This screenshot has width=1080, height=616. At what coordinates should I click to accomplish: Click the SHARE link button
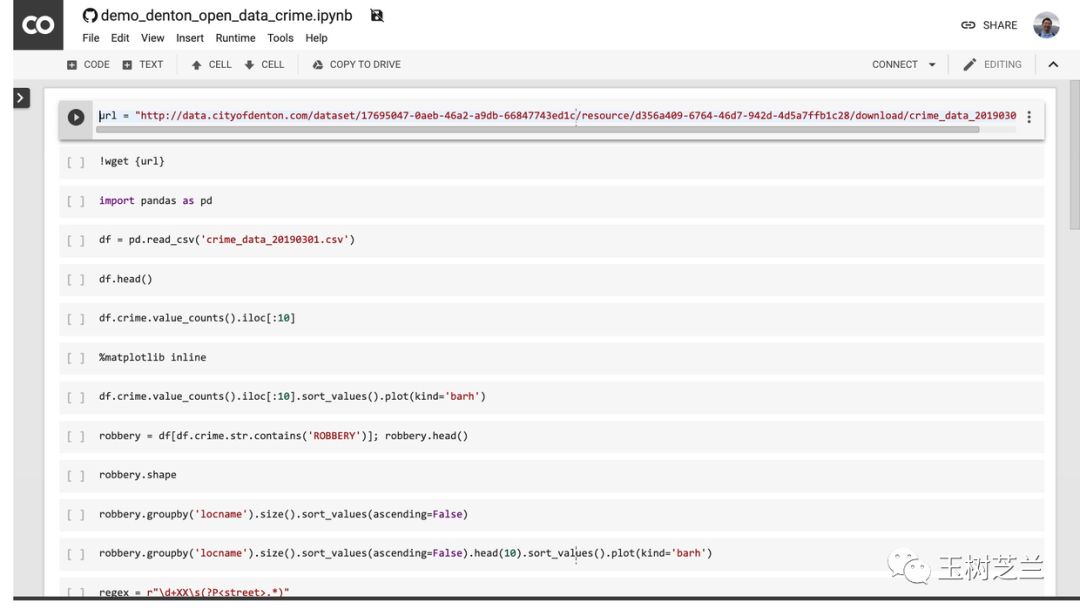click(988, 25)
